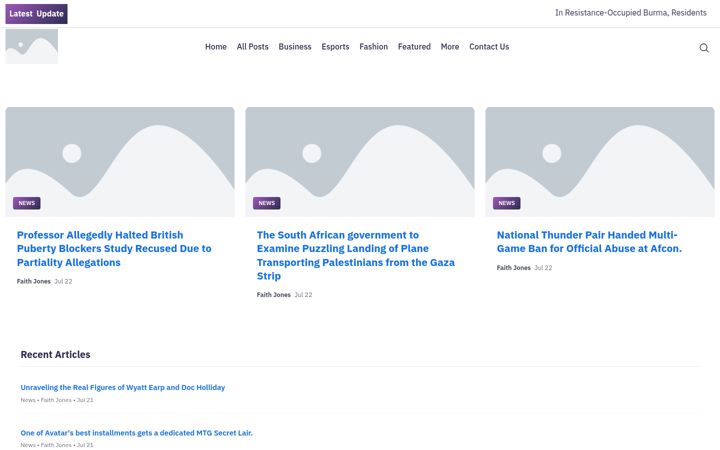Open South African government Puzzling Landing headline
Viewport: 720px width, 450px height.
click(x=356, y=255)
